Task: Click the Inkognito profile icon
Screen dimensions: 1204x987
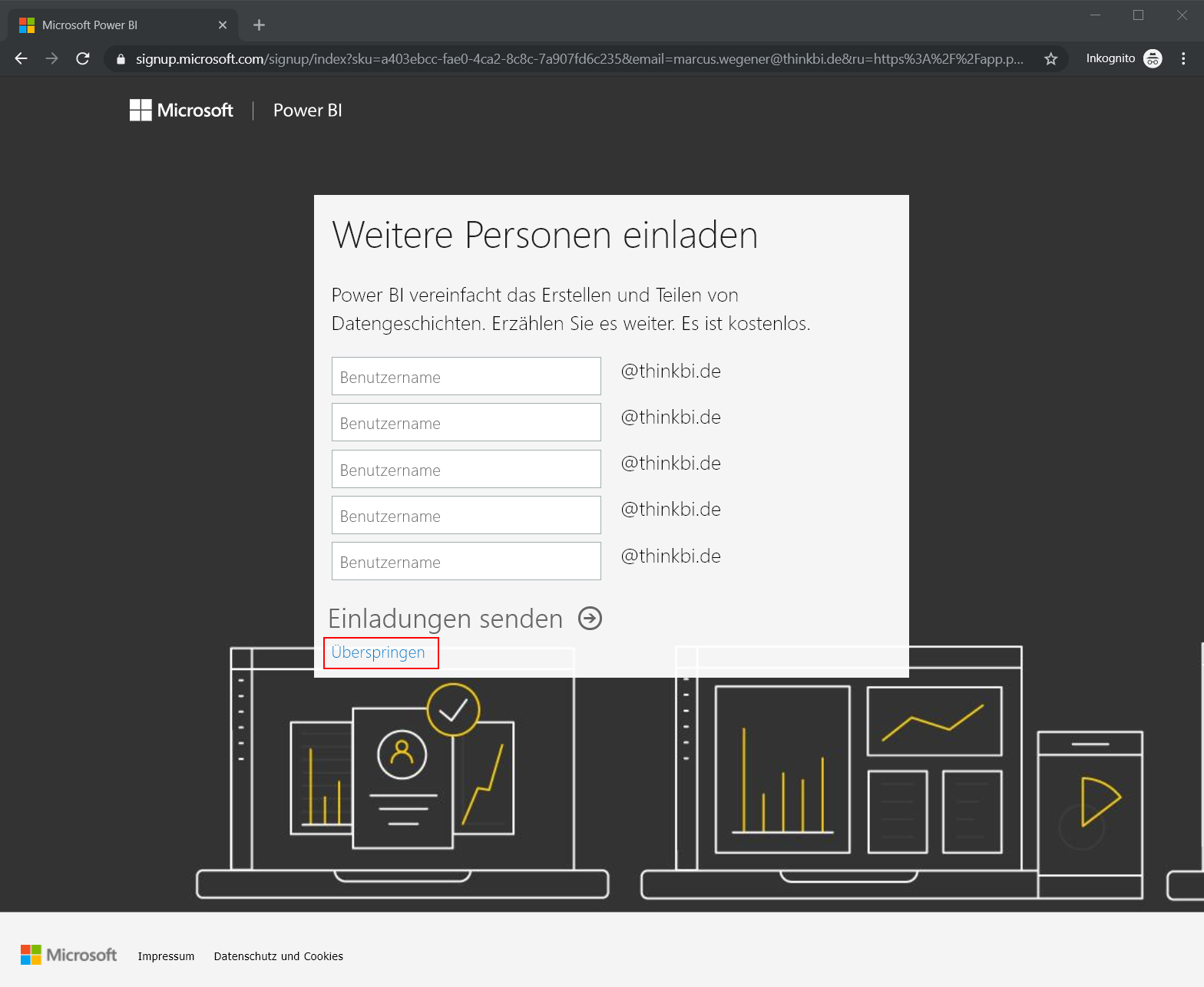Action: click(x=1153, y=58)
